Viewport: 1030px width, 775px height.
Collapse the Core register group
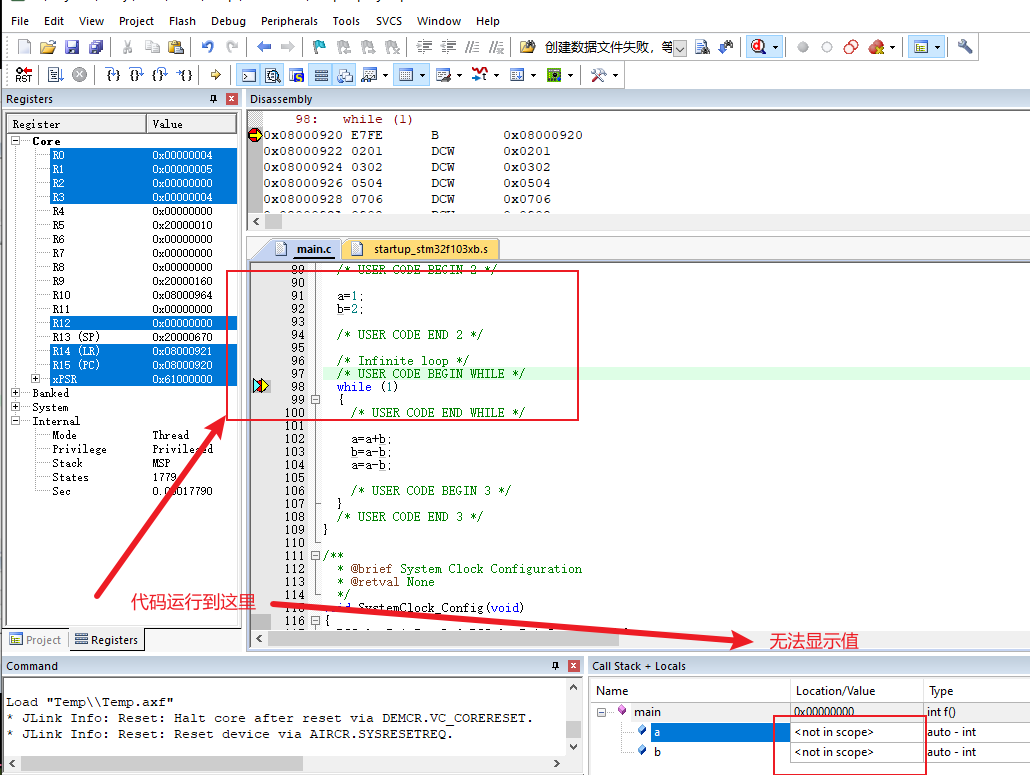(x=15, y=141)
